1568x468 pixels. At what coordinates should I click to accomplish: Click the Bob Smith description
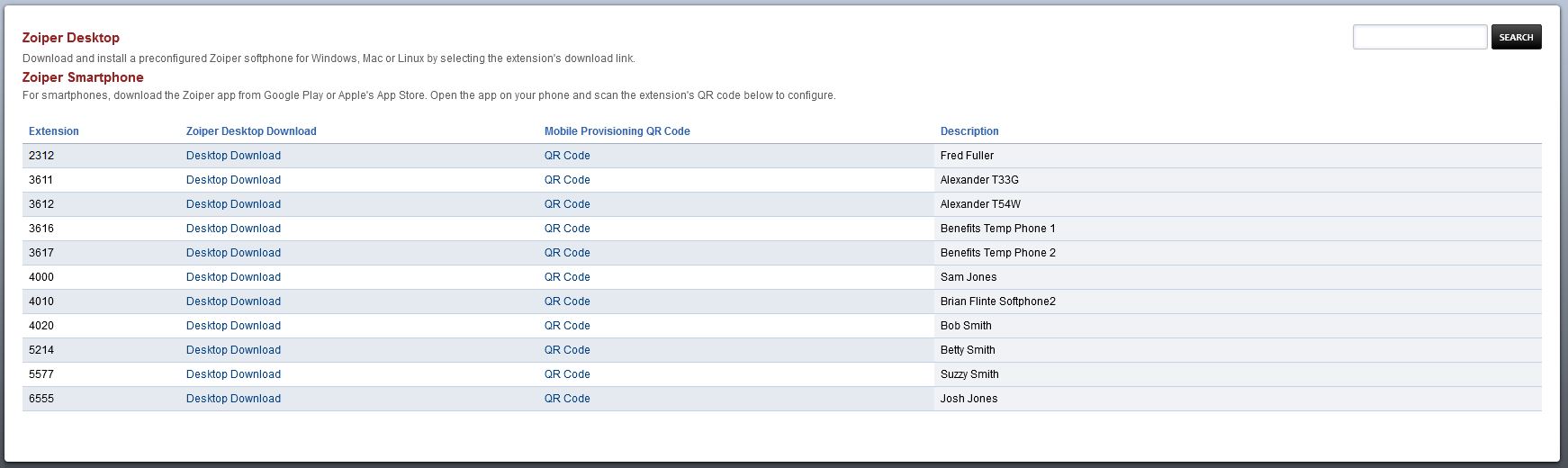coord(966,326)
